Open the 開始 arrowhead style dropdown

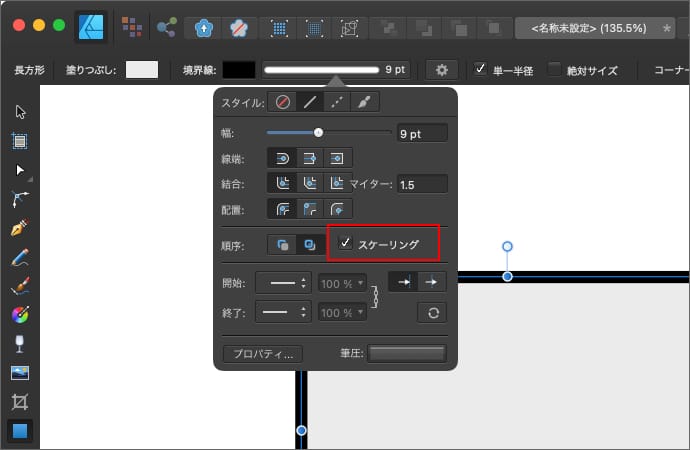click(x=284, y=283)
